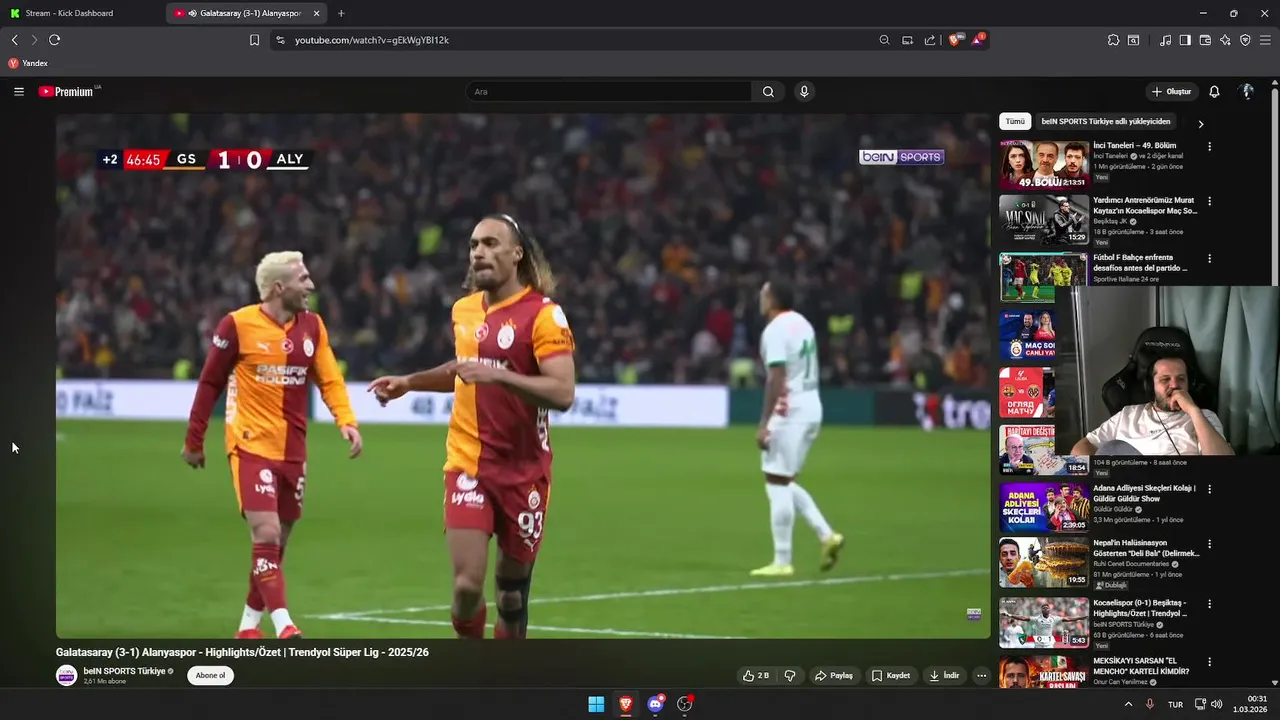Subscribe with the Abone ol button
Screen dimensions: 1280x720
210,676
